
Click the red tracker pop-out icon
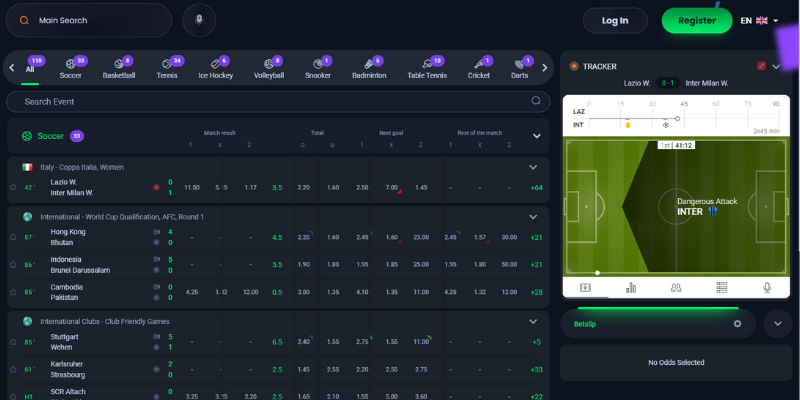[x=762, y=66]
